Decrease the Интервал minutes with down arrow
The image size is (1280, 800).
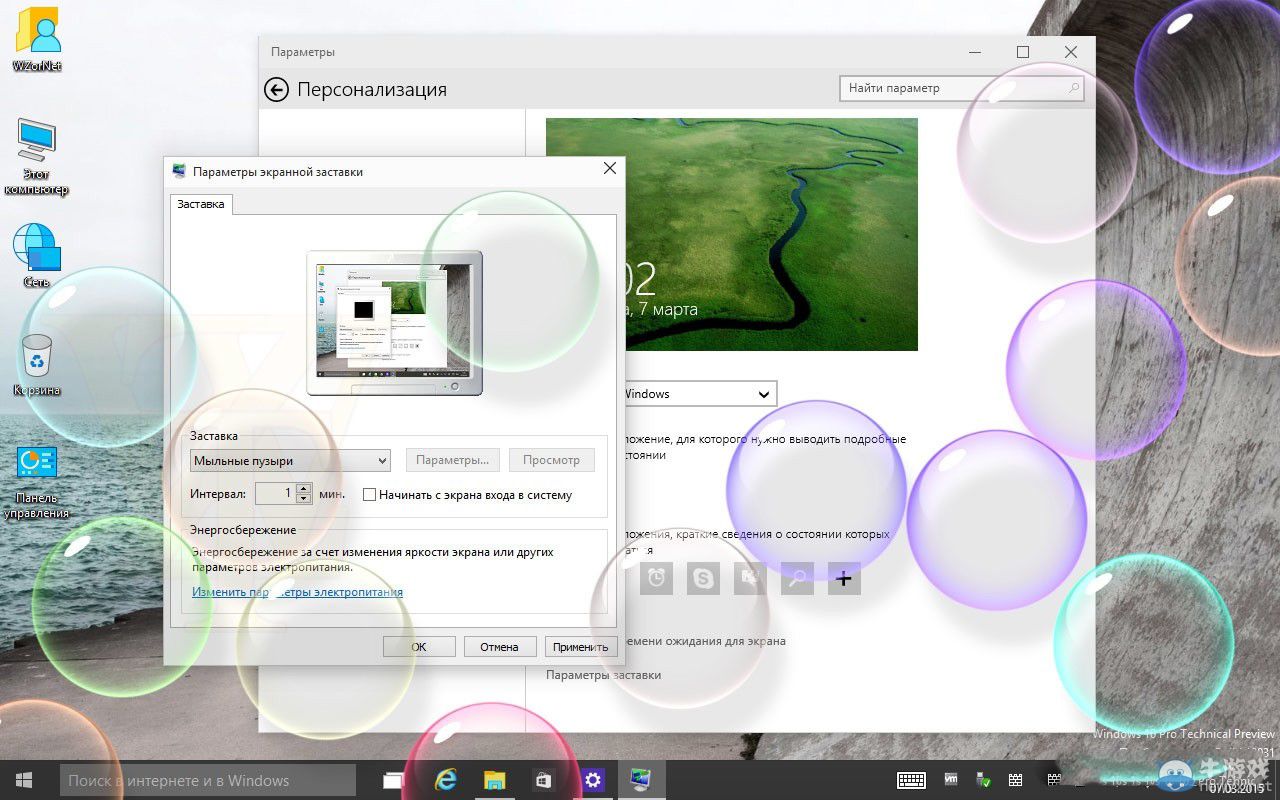(x=304, y=498)
